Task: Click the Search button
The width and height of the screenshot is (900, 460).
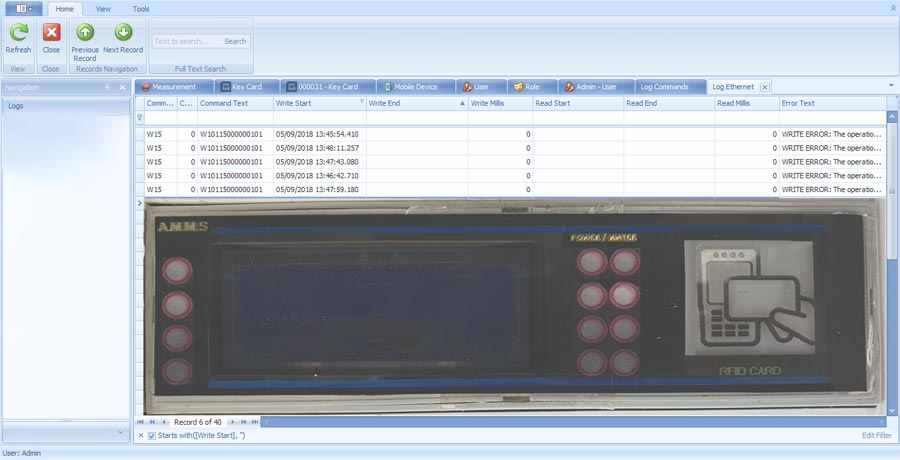Action: (235, 41)
